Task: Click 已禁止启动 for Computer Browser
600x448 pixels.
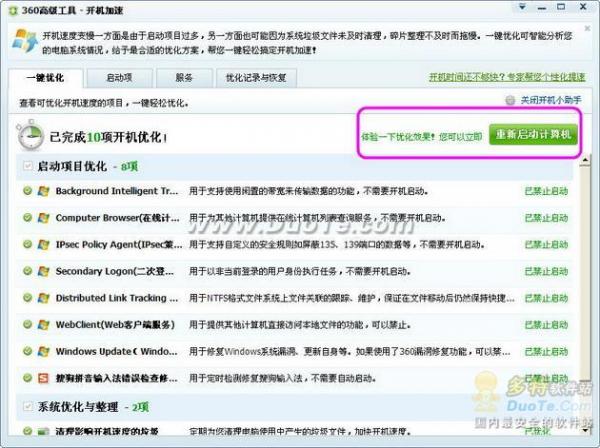Action: 546,218
